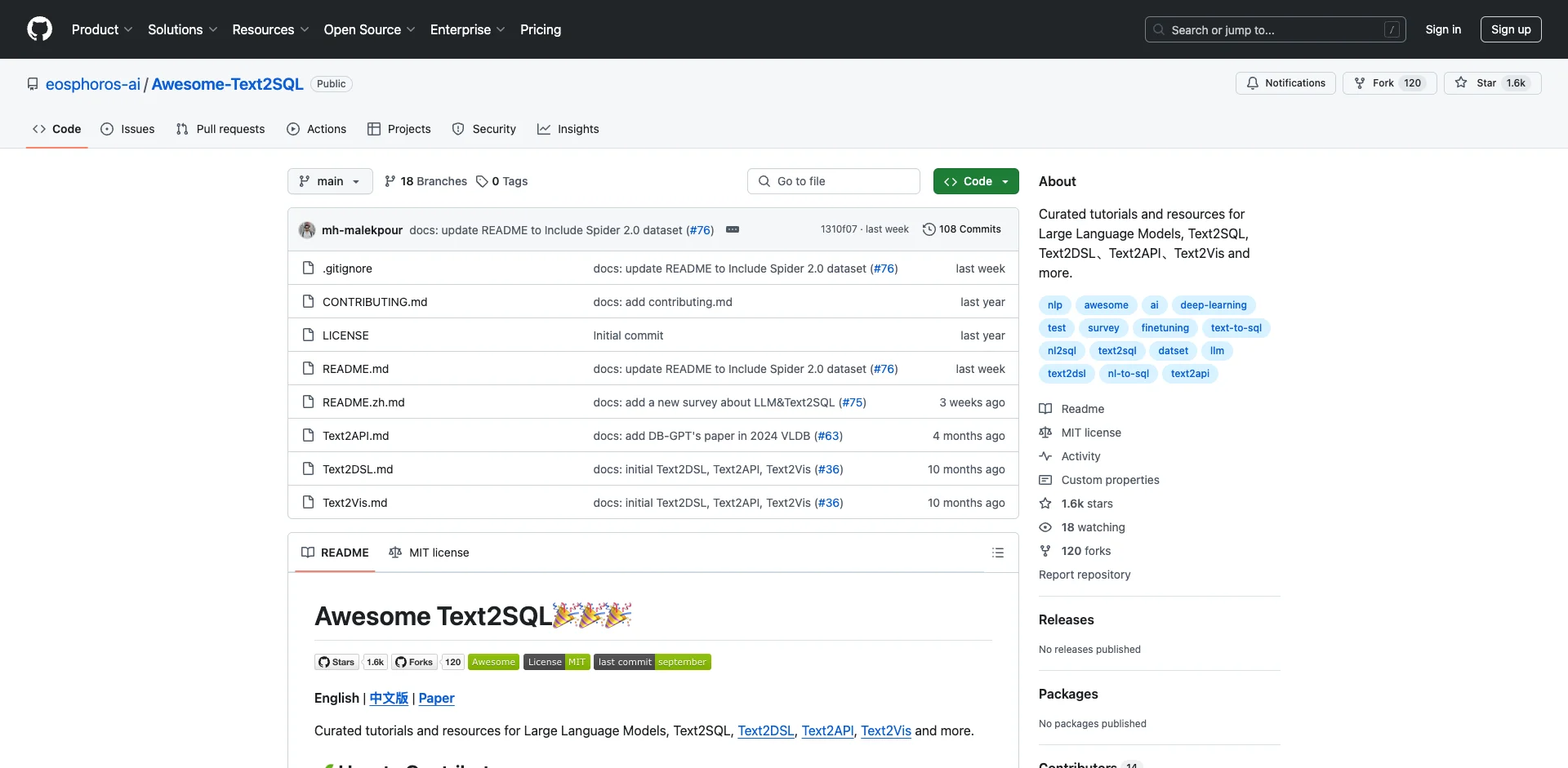Open the eosphoros-ai owner page
Image resolution: width=1568 pixels, height=768 pixels.
click(93, 84)
